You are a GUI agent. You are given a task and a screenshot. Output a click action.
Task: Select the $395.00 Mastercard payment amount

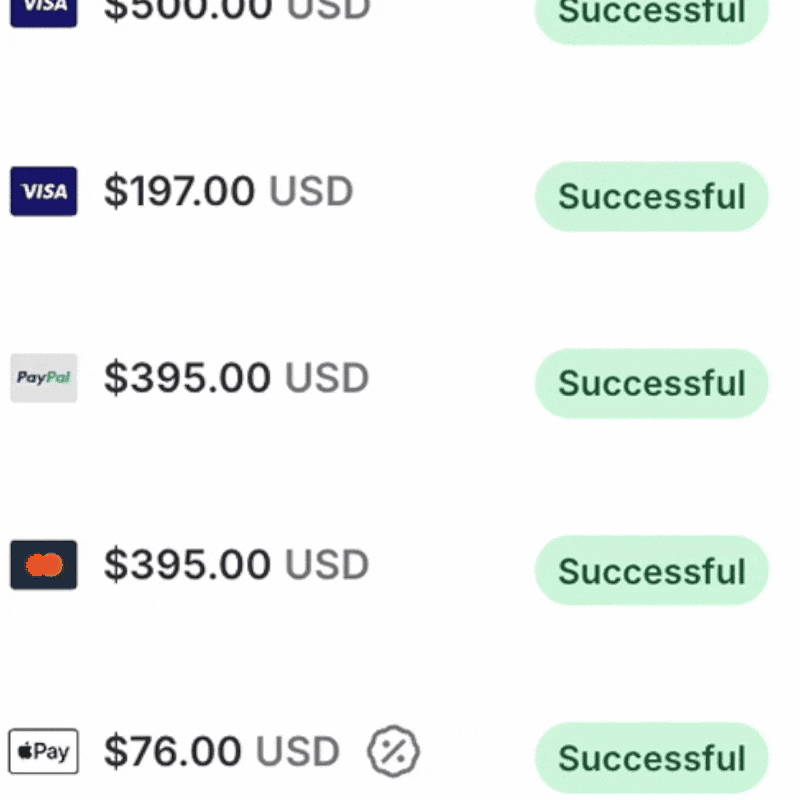(x=187, y=565)
